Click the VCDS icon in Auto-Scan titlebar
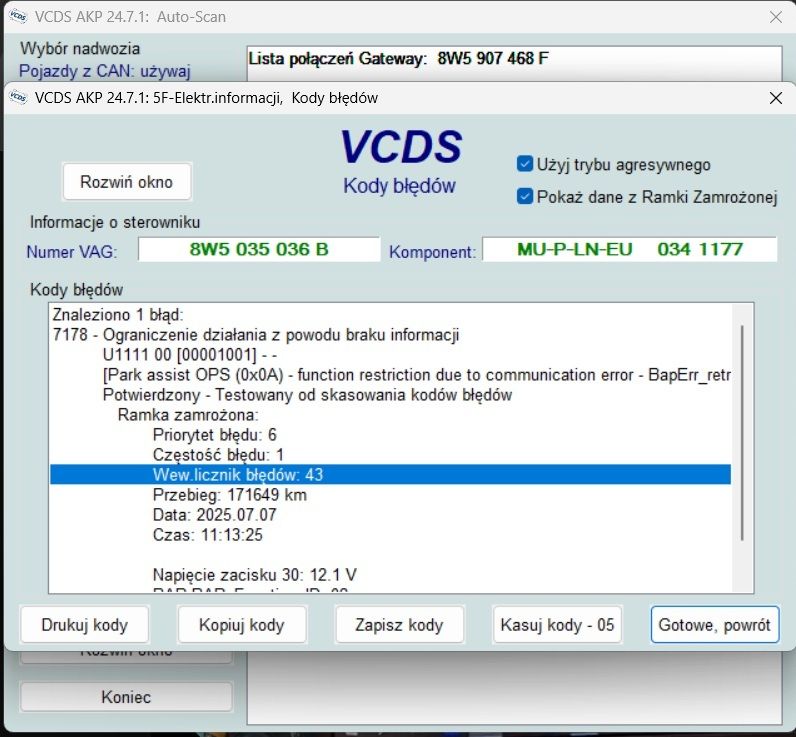The image size is (796, 737). tap(18, 16)
